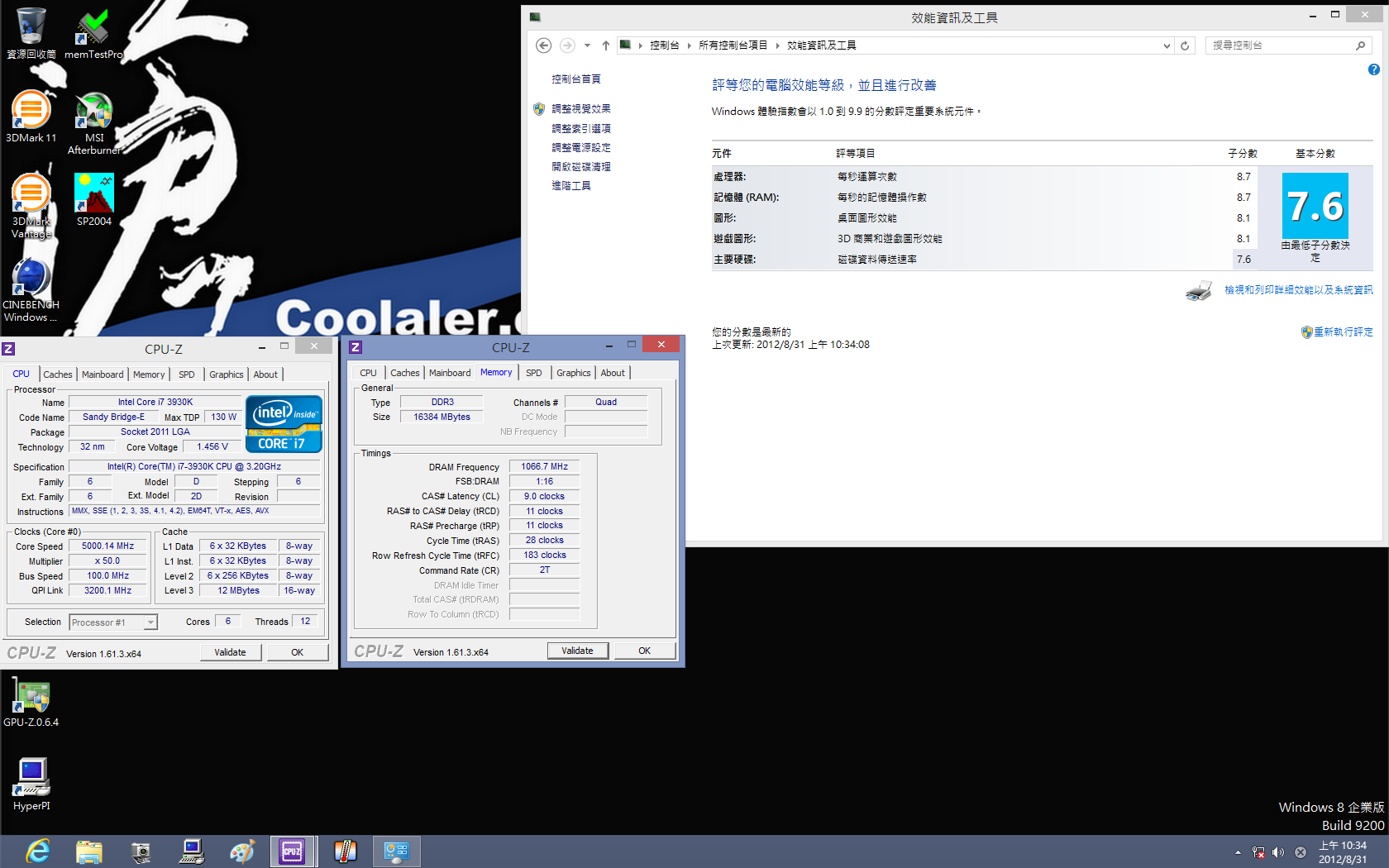Viewport: 1389px width, 868px height.
Task: Expand breadcrumb arrow after 控制台
Action: point(689,45)
